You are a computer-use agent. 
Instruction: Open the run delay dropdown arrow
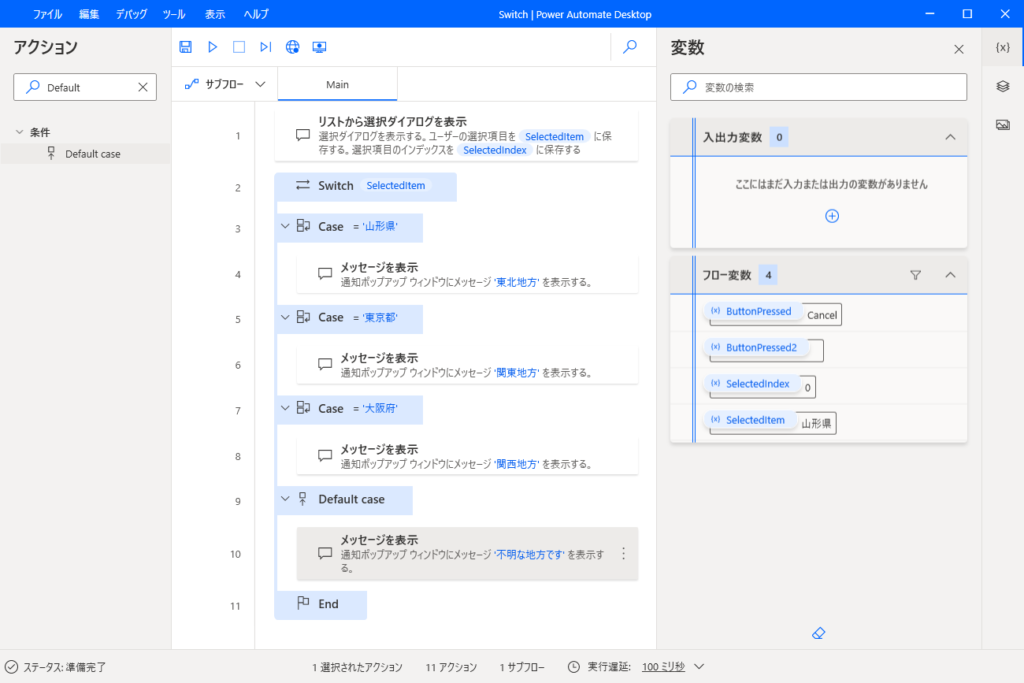point(699,667)
